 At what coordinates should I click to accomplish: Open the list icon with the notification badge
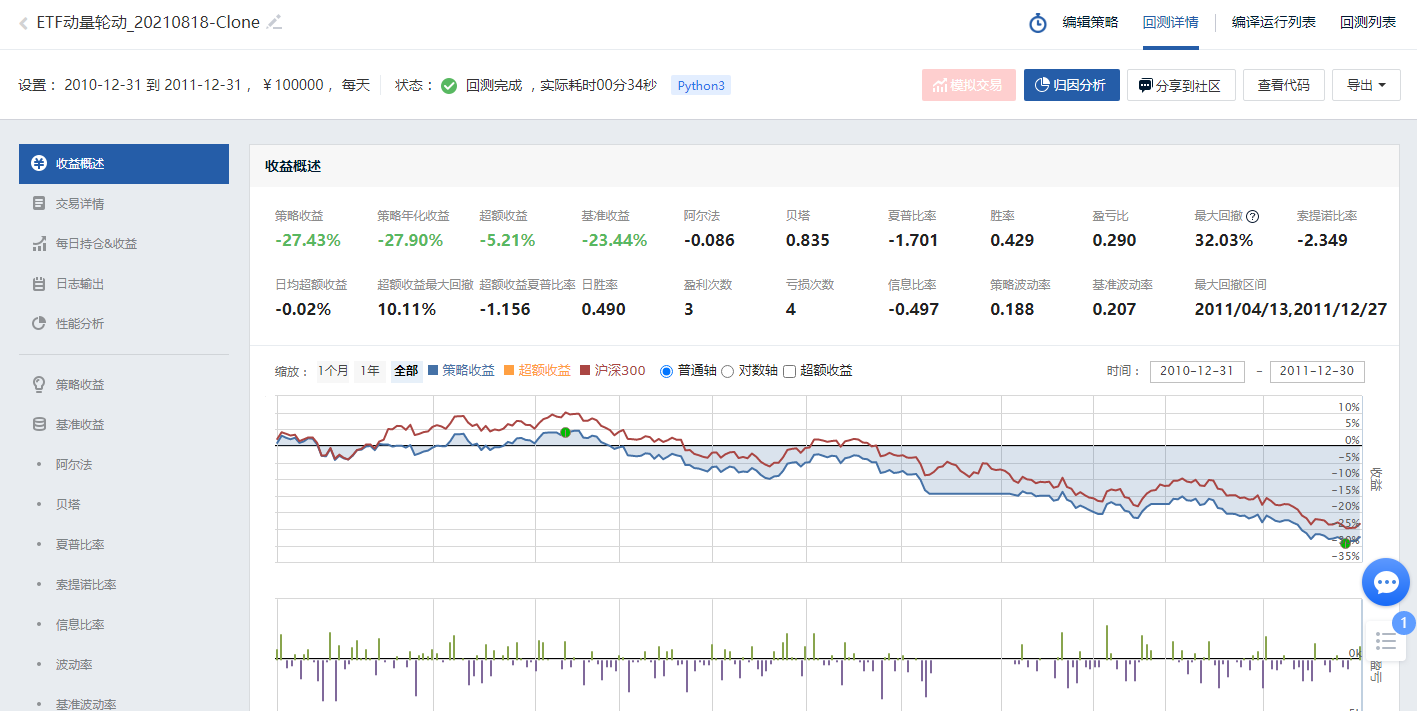(1386, 640)
